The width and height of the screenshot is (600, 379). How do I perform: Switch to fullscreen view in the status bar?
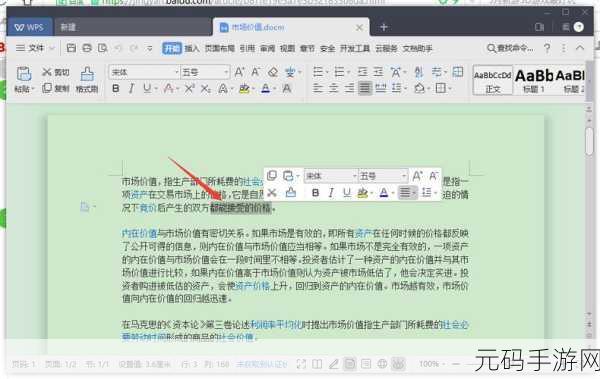click(301, 364)
